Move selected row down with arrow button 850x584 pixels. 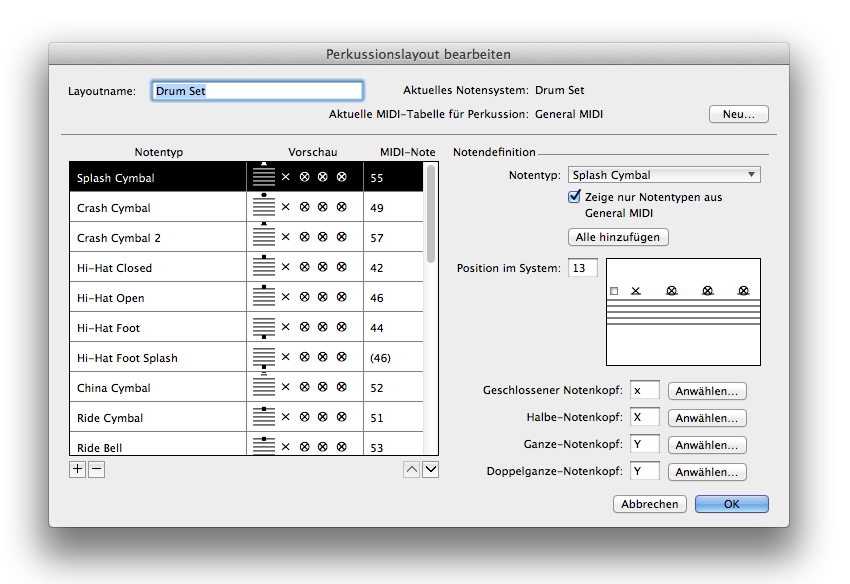(431, 470)
